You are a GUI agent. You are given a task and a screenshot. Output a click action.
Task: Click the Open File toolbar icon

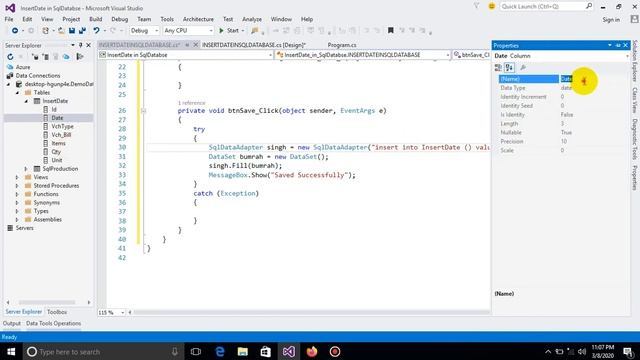[61, 31]
